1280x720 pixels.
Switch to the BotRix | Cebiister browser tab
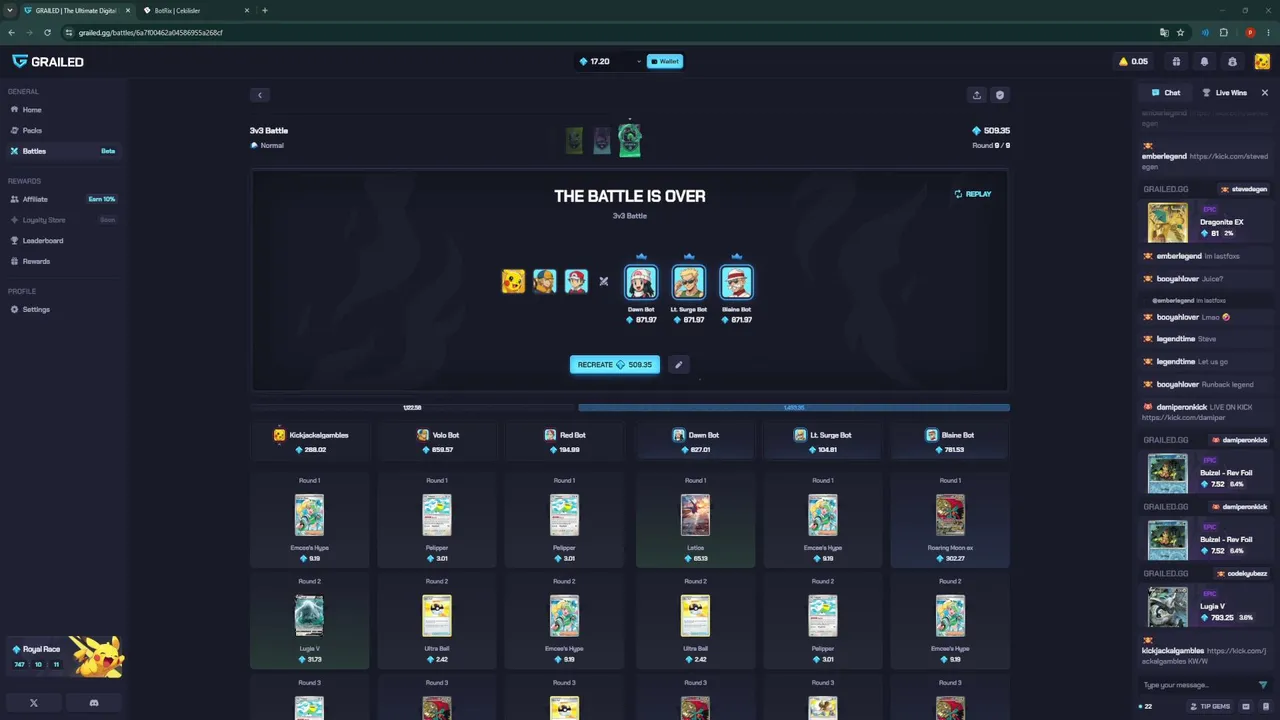click(x=195, y=10)
